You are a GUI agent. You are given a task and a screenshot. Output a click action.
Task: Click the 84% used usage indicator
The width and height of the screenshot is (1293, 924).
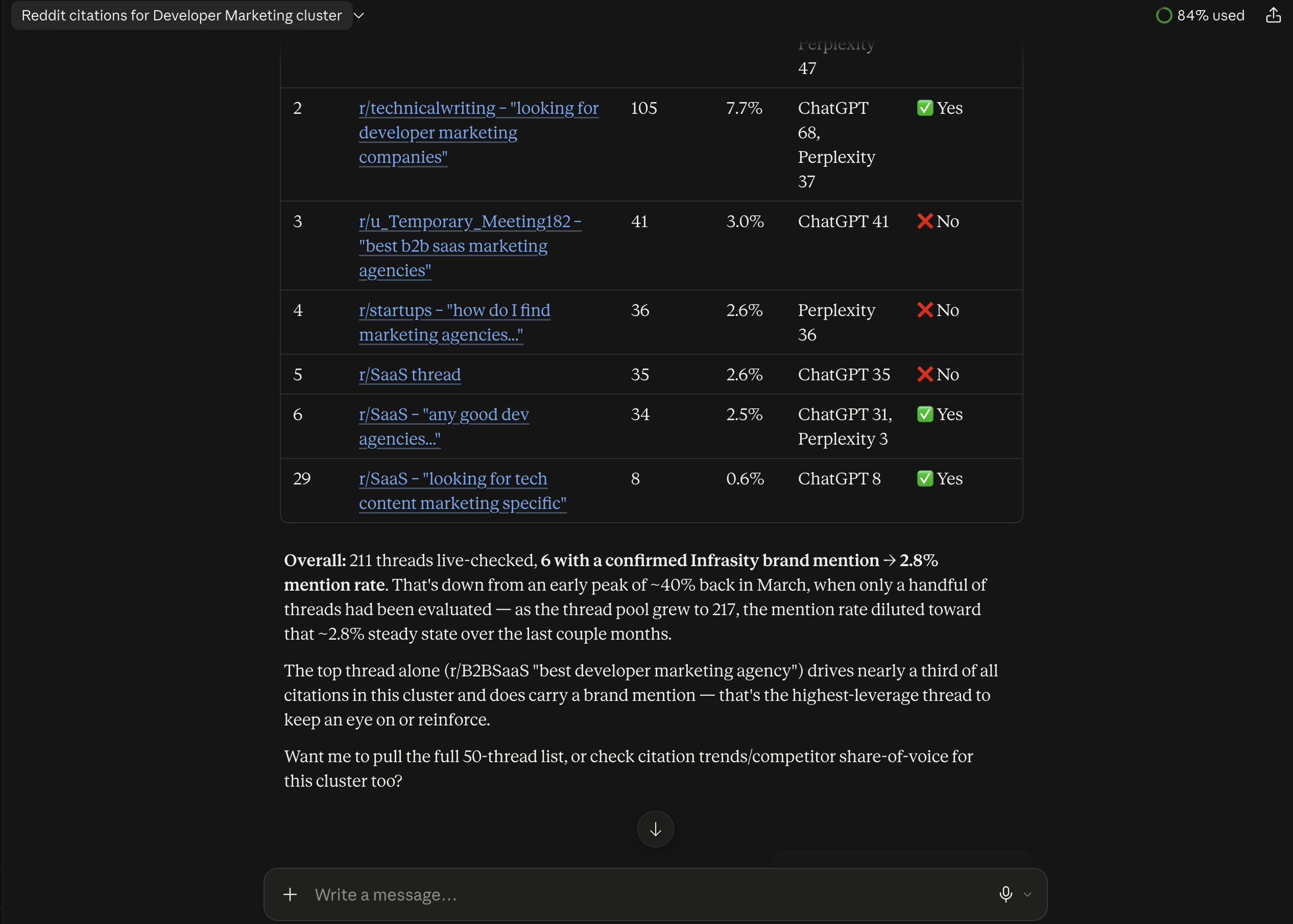click(x=1200, y=15)
